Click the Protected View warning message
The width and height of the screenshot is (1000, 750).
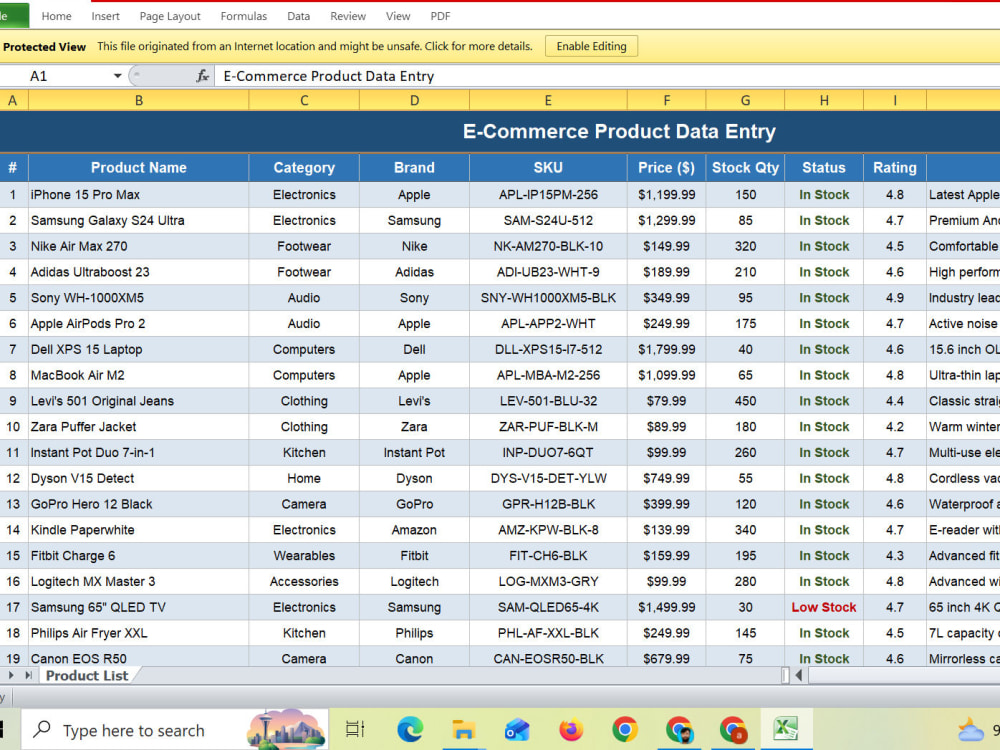coord(314,46)
